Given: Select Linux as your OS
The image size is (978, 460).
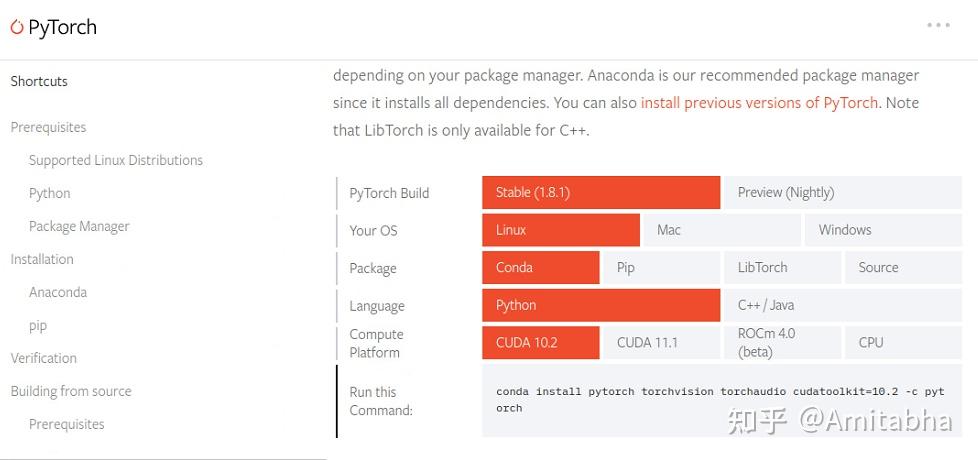Looking at the screenshot, I should click(x=560, y=230).
